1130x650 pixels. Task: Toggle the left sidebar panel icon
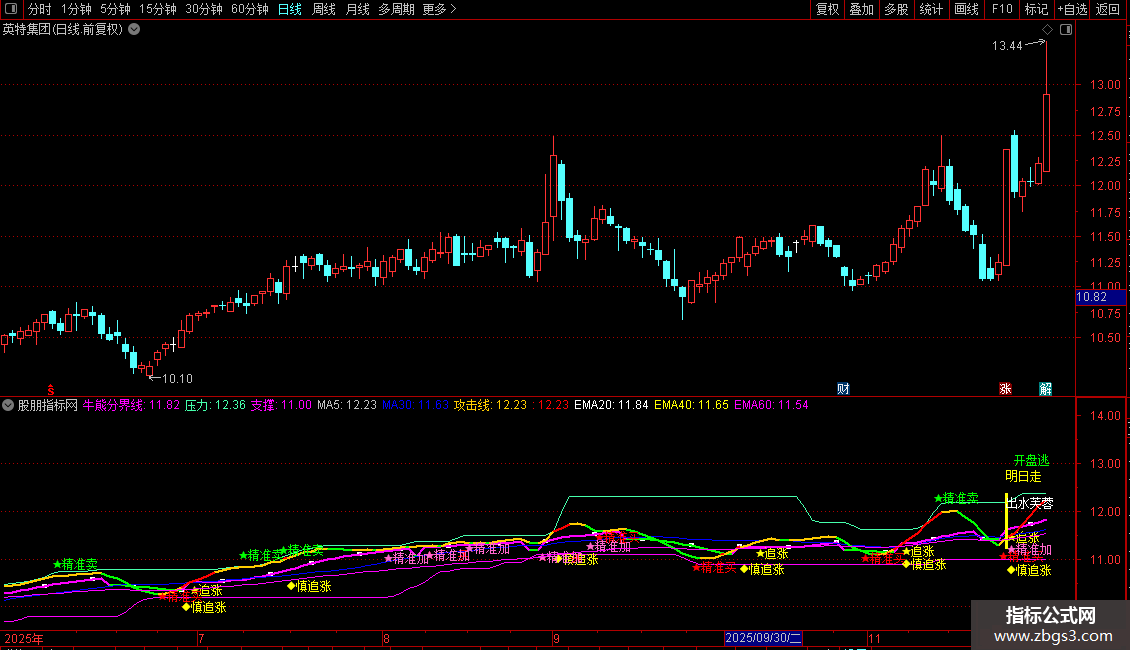[12, 10]
